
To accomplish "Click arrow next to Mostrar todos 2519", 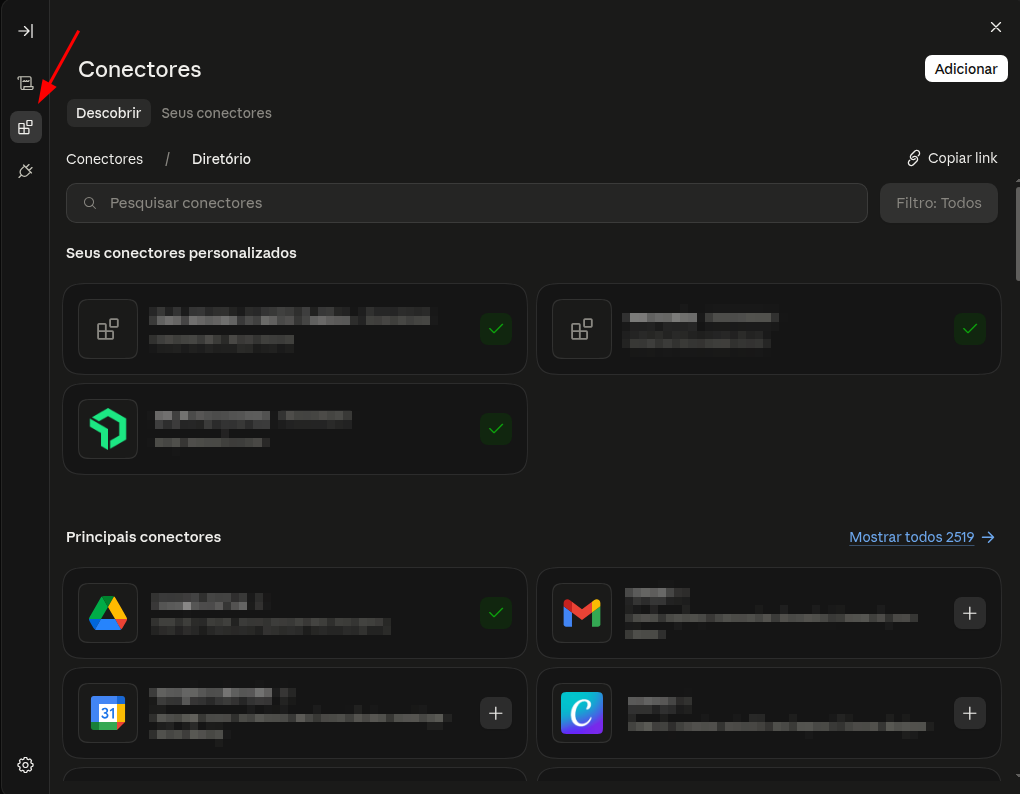I will (x=988, y=537).
